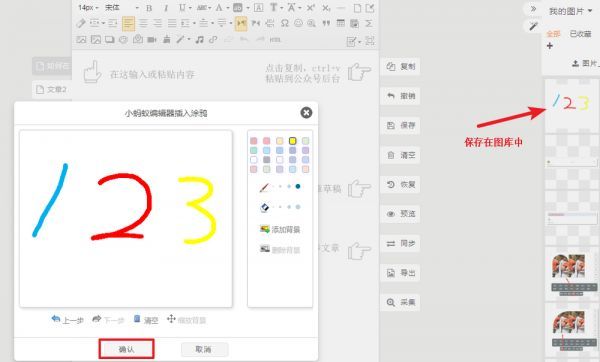Image resolution: width=600 pixels, height=362 pixels.
Task: Switch to the 已收藏 tab
Action: [580, 34]
